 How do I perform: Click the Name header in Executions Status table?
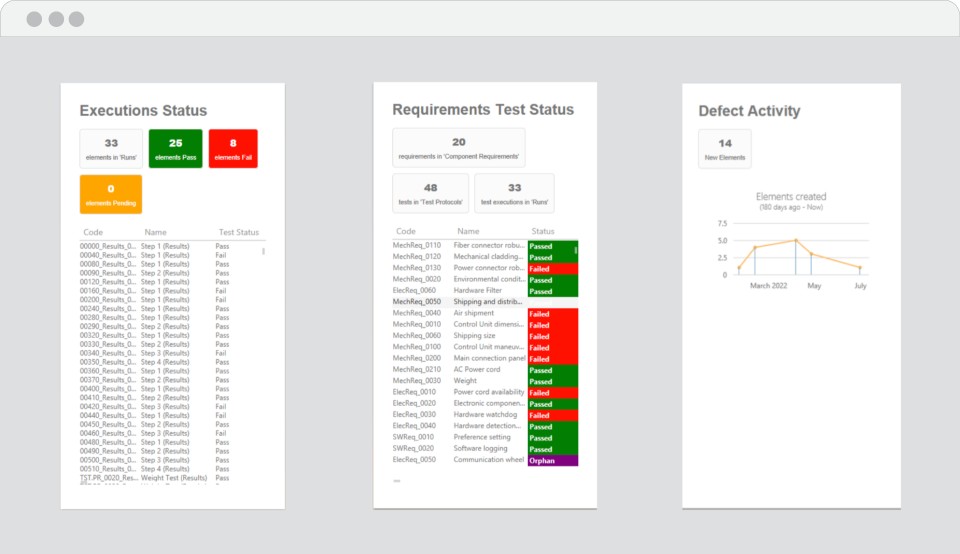[x=156, y=232]
